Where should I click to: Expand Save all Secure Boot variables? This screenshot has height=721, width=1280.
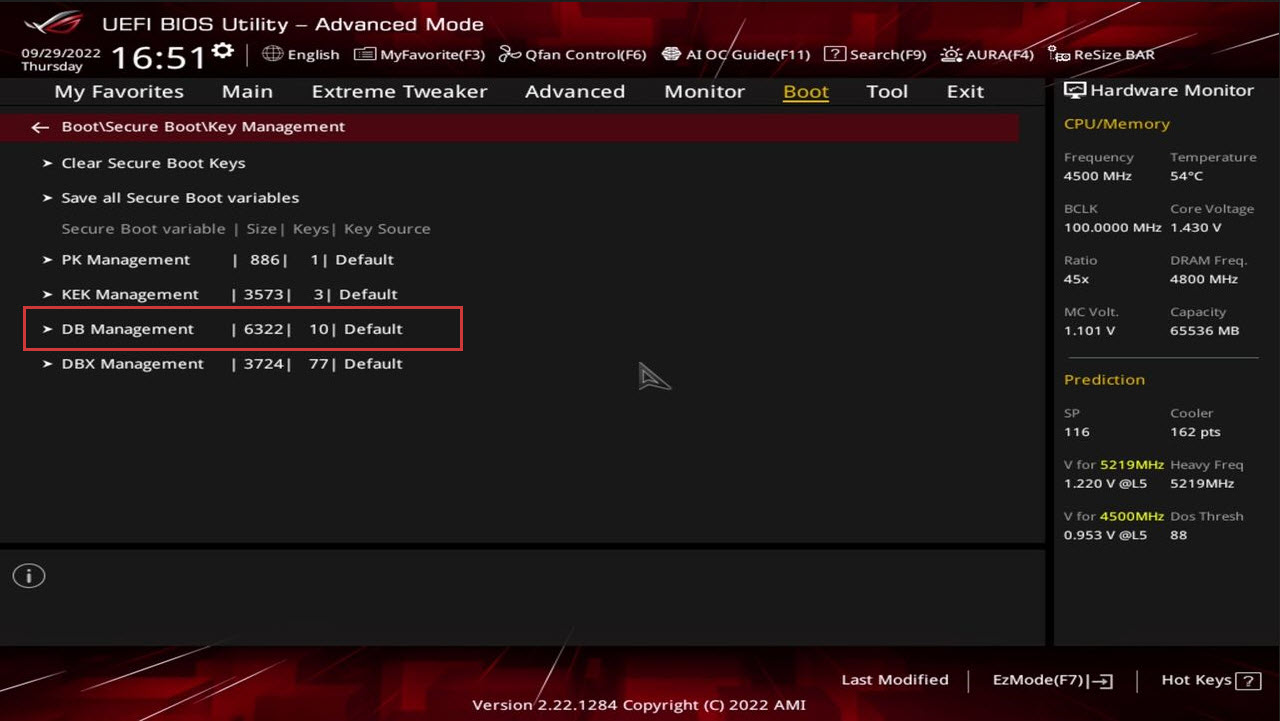click(x=180, y=198)
